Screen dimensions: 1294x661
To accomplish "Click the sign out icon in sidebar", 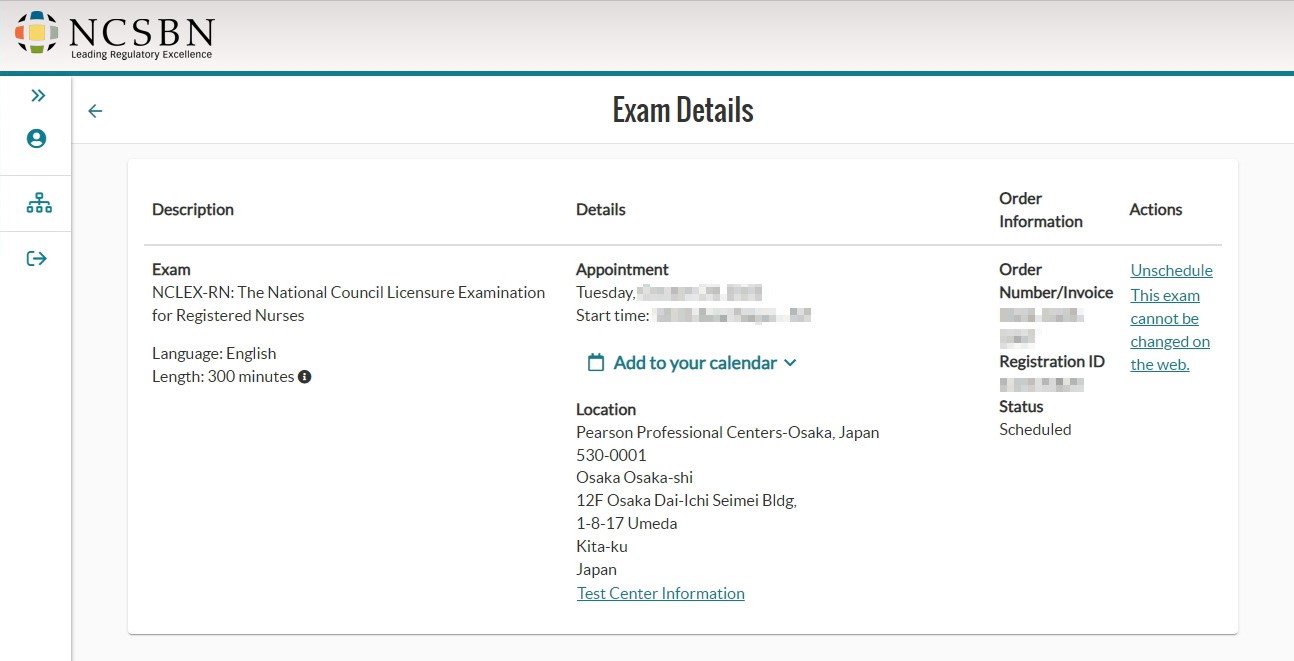I will [x=37, y=259].
